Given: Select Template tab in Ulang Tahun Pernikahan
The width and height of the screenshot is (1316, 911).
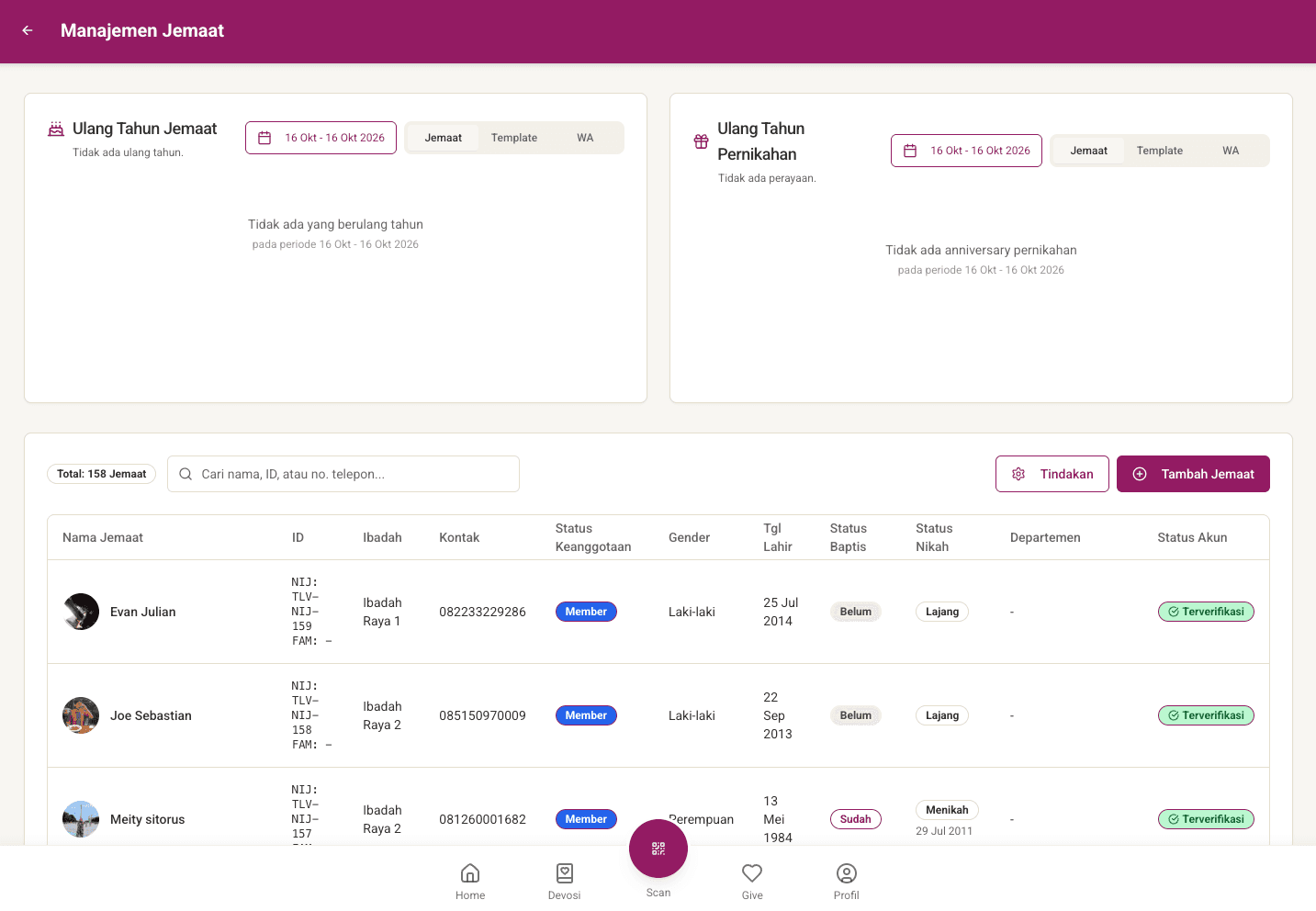Looking at the screenshot, I should pos(1160,151).
